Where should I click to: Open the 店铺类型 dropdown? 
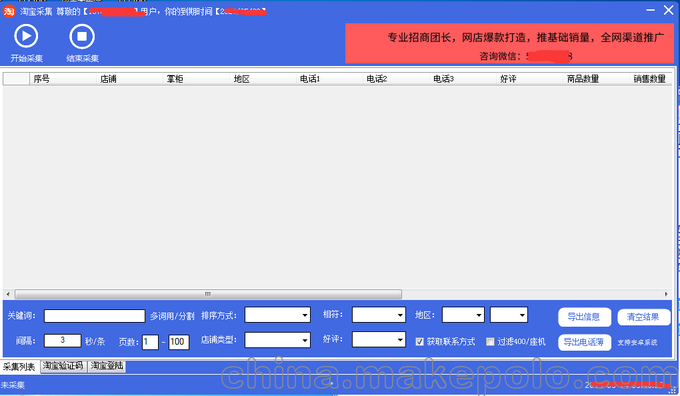coord(278,340)
